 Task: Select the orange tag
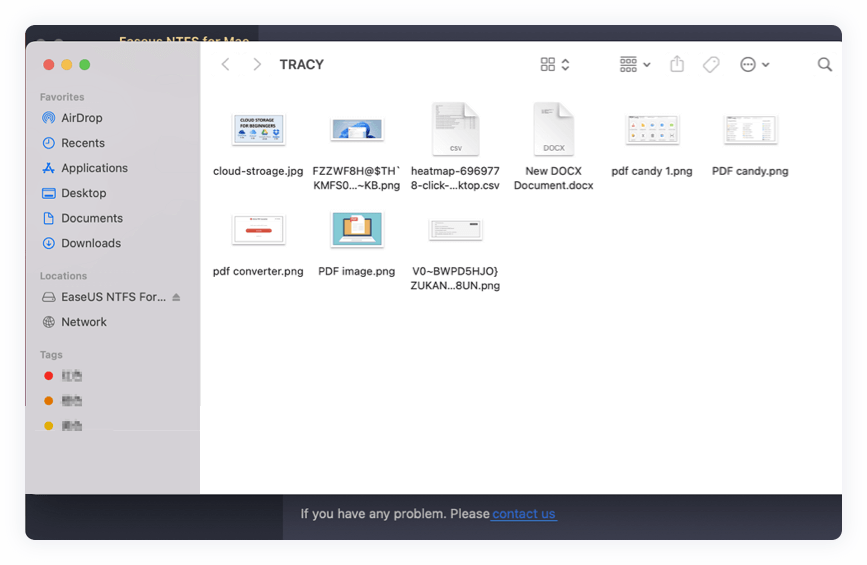[62, 401]
